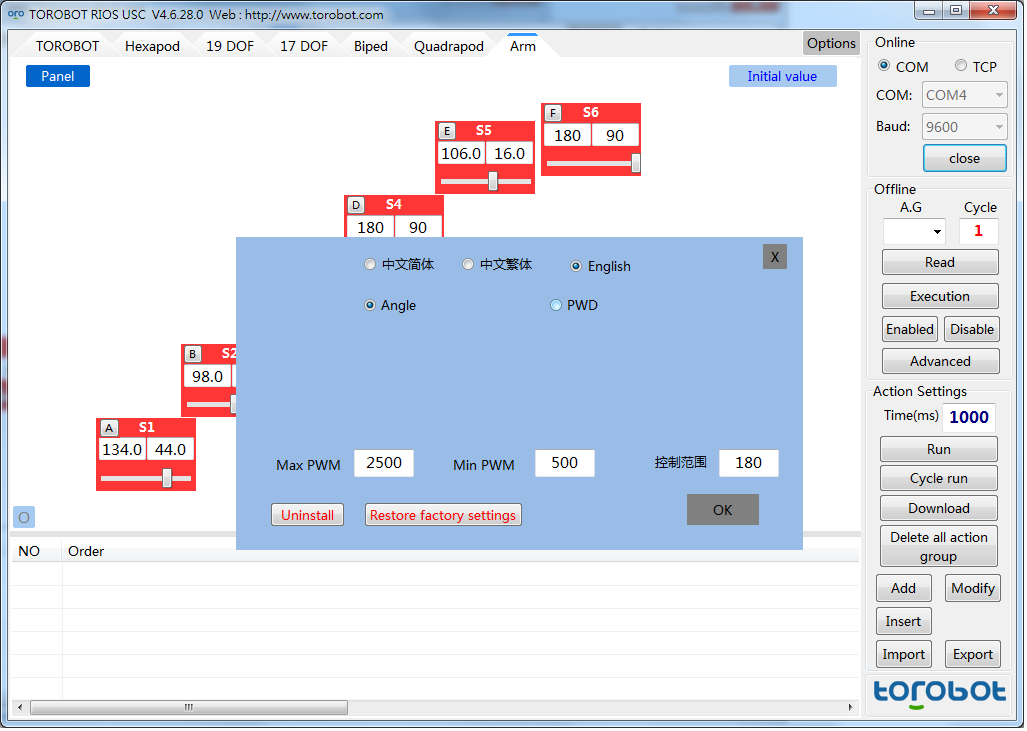Select the Arm tab
This screenshot has width=1027, height=731.
(x=523, y=46)
